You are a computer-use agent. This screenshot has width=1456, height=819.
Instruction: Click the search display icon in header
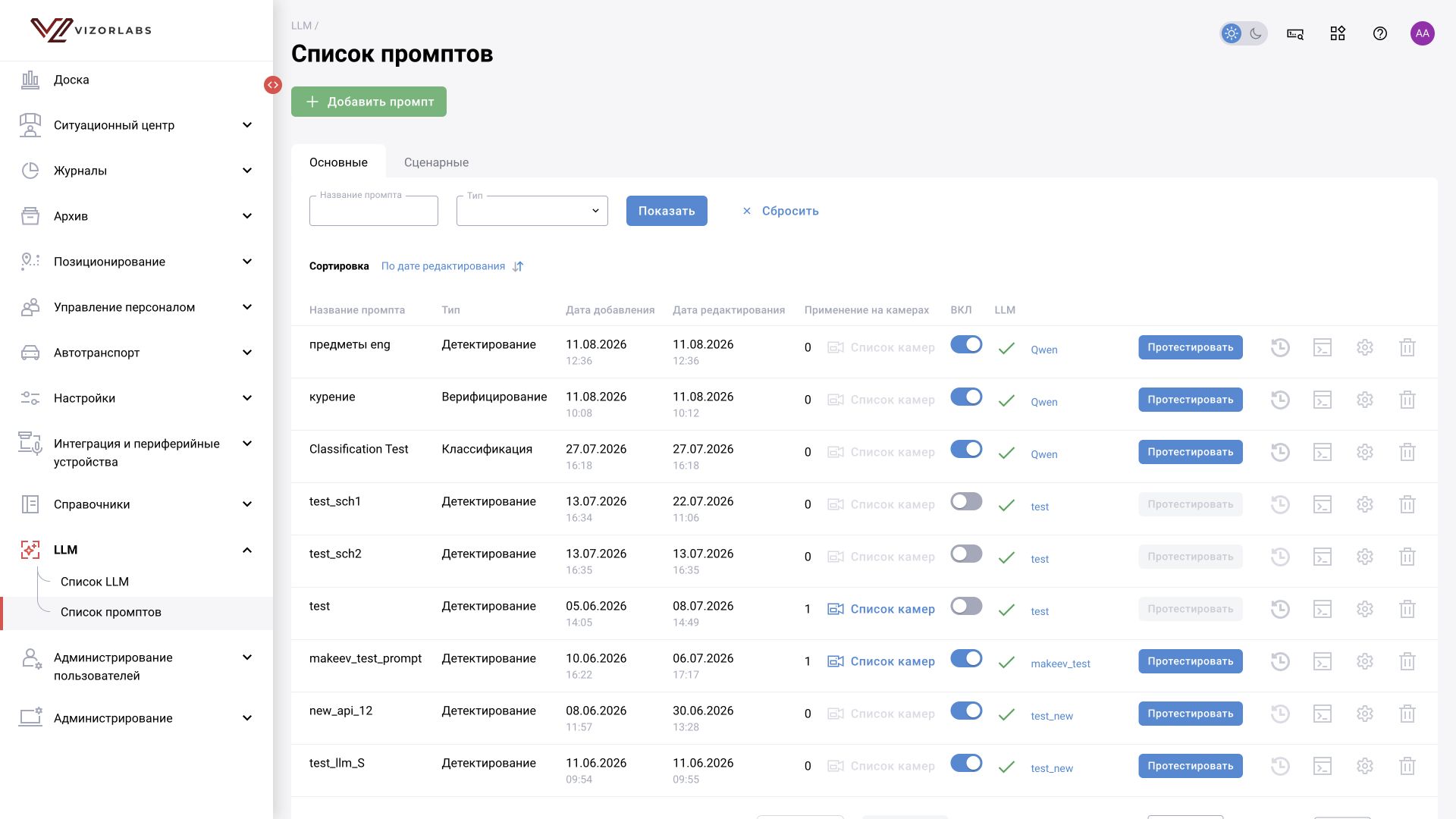coord(1295,33)
